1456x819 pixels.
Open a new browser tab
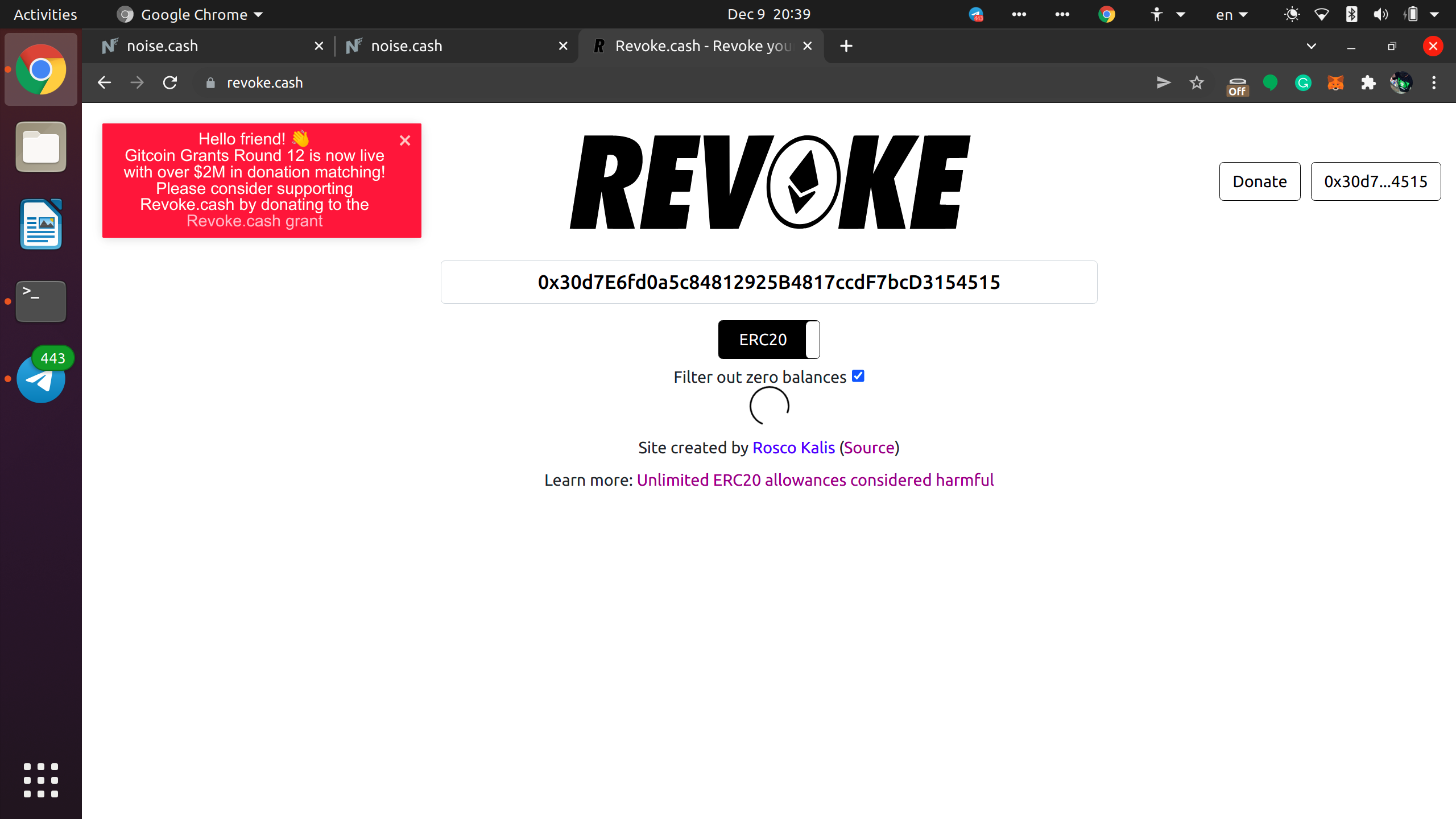pyautogui.click(x=846, y=46)
